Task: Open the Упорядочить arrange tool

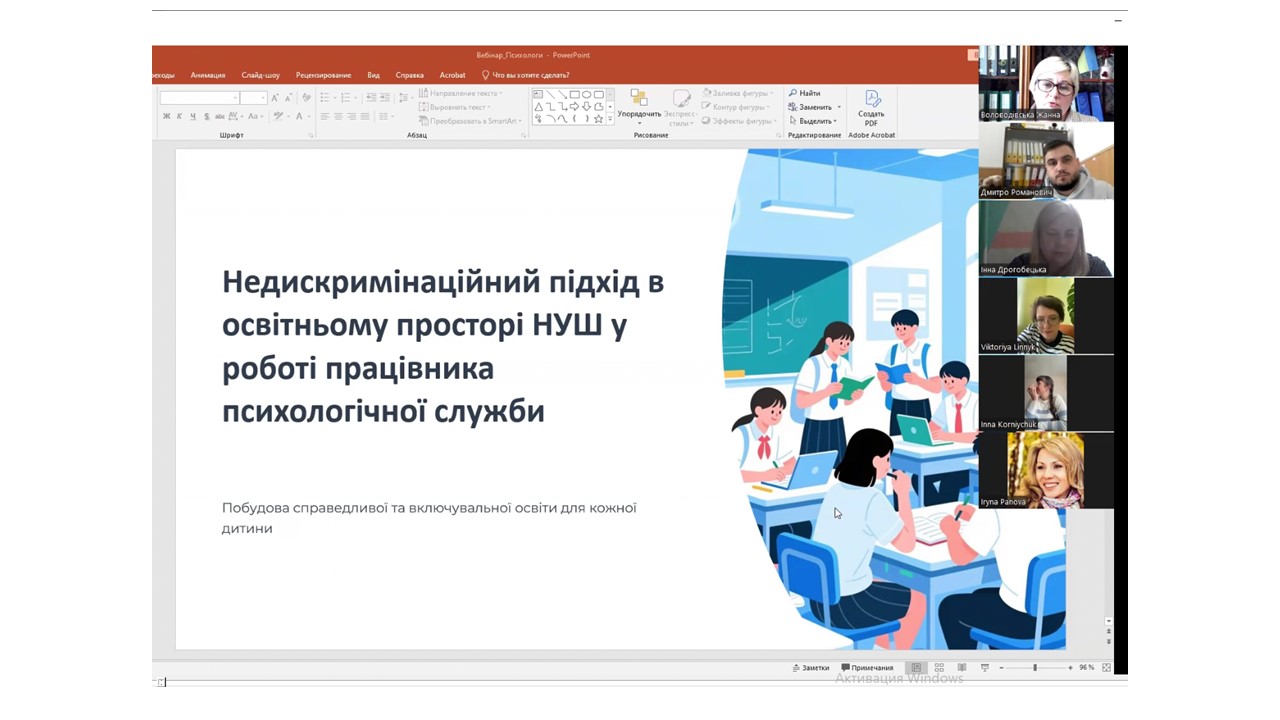Action: tap(639, 104)
